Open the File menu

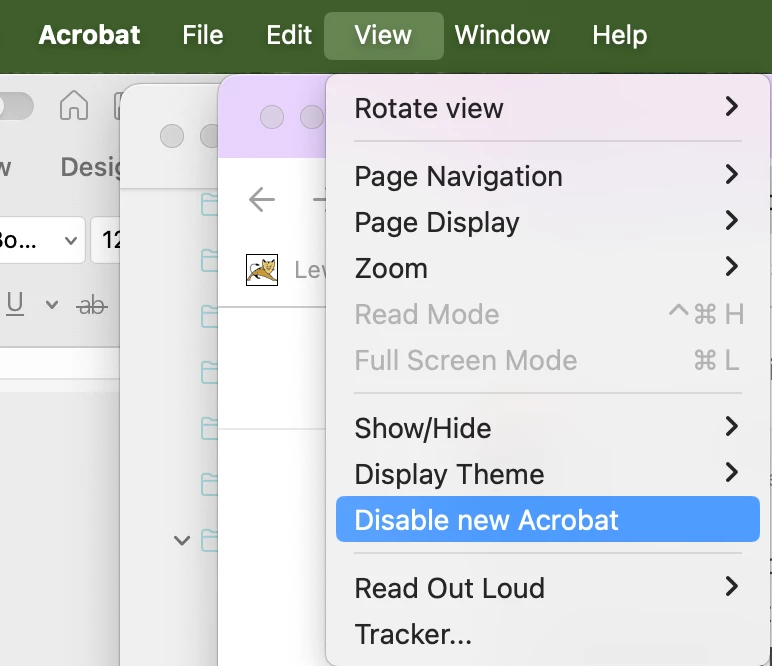tap(203, 35)
